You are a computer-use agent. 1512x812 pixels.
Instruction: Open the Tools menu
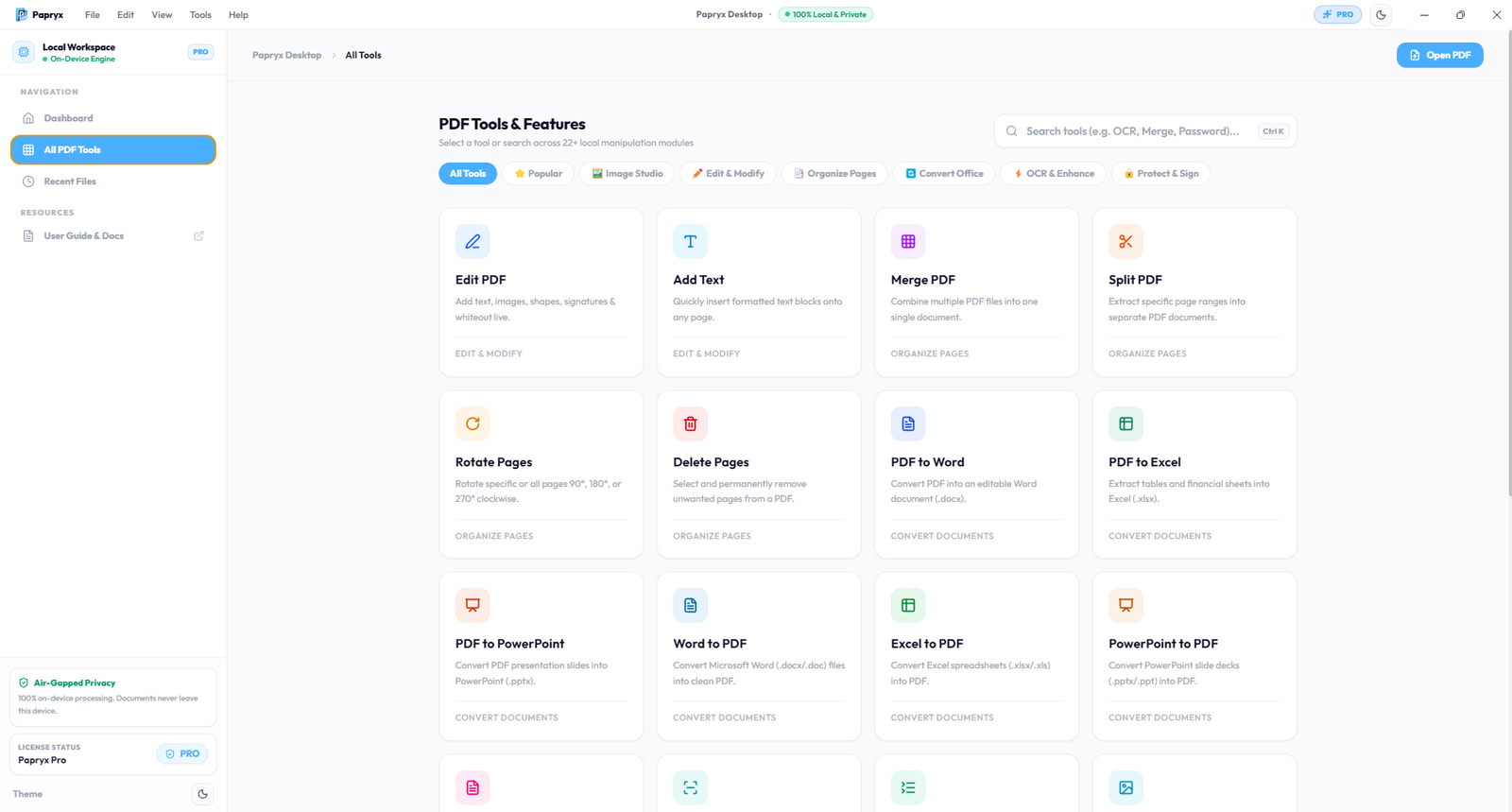[200, 15]
